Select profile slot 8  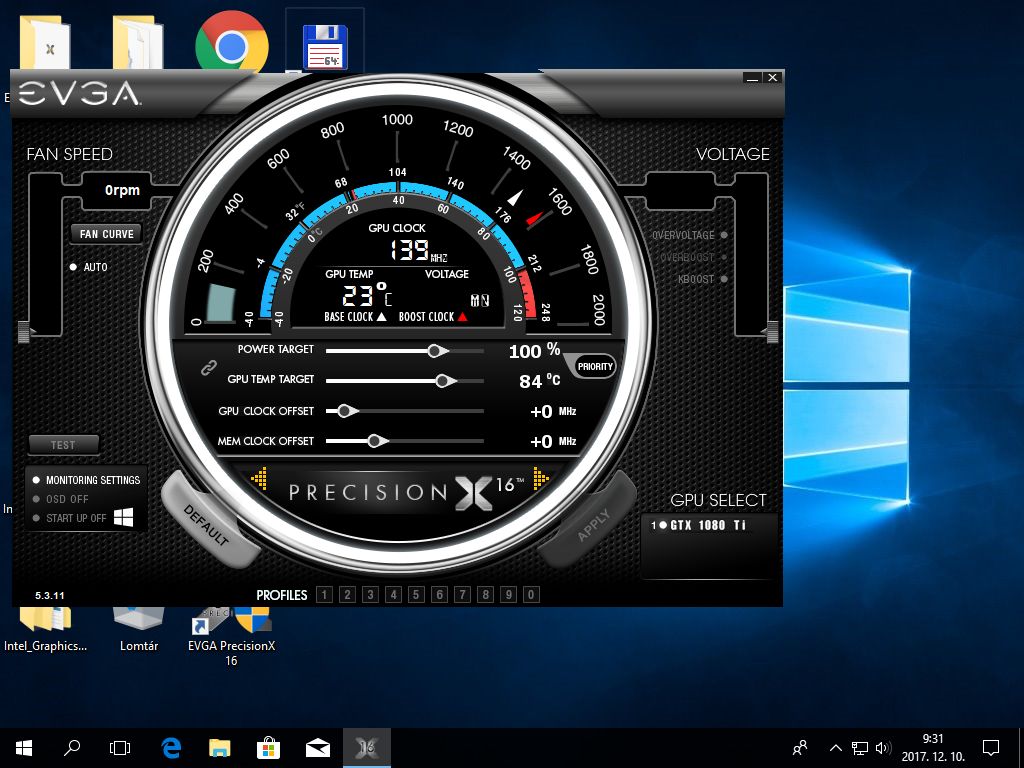(485, 594)
